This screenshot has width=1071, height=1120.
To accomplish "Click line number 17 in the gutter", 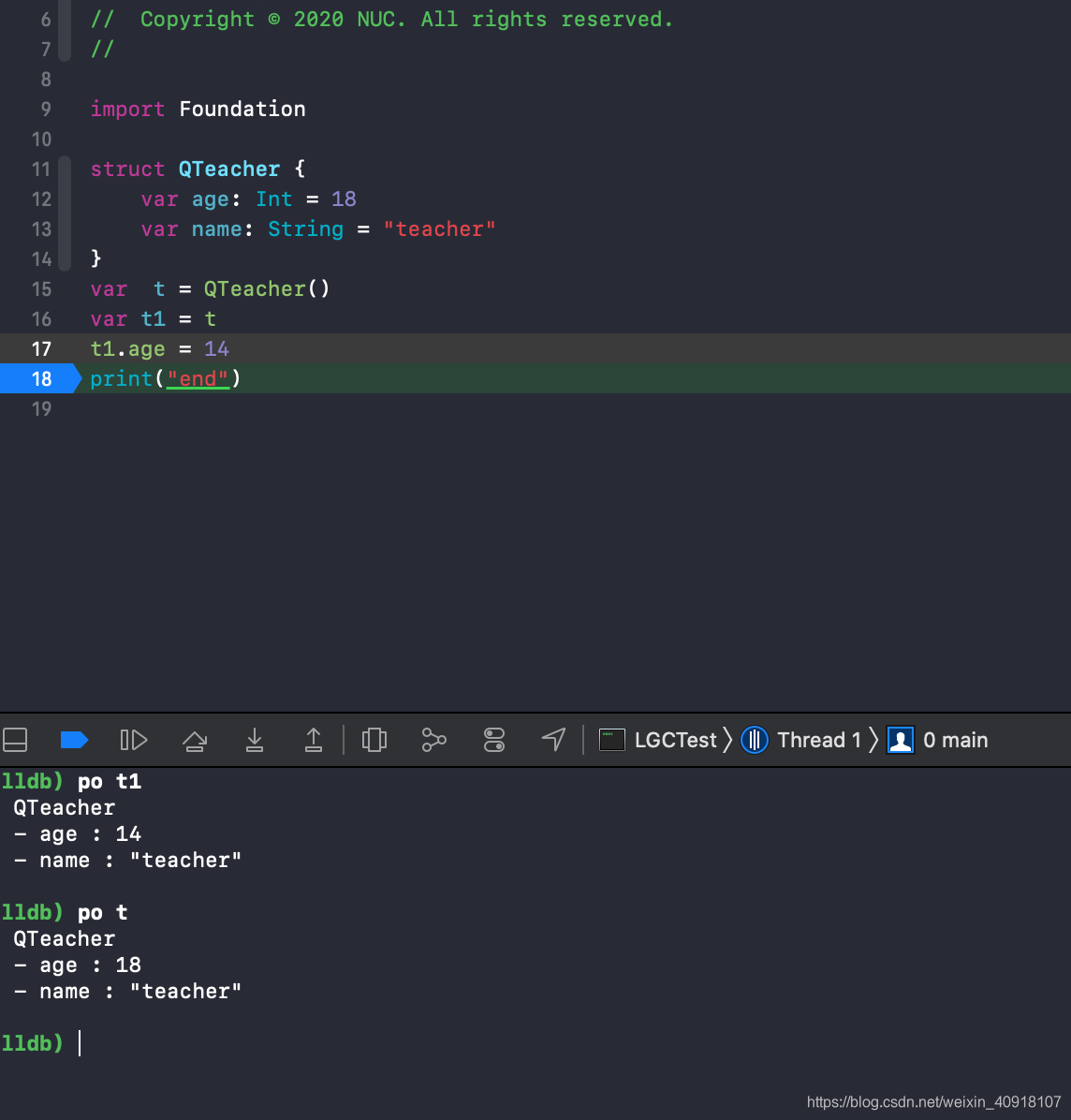I will coord(41,348).
